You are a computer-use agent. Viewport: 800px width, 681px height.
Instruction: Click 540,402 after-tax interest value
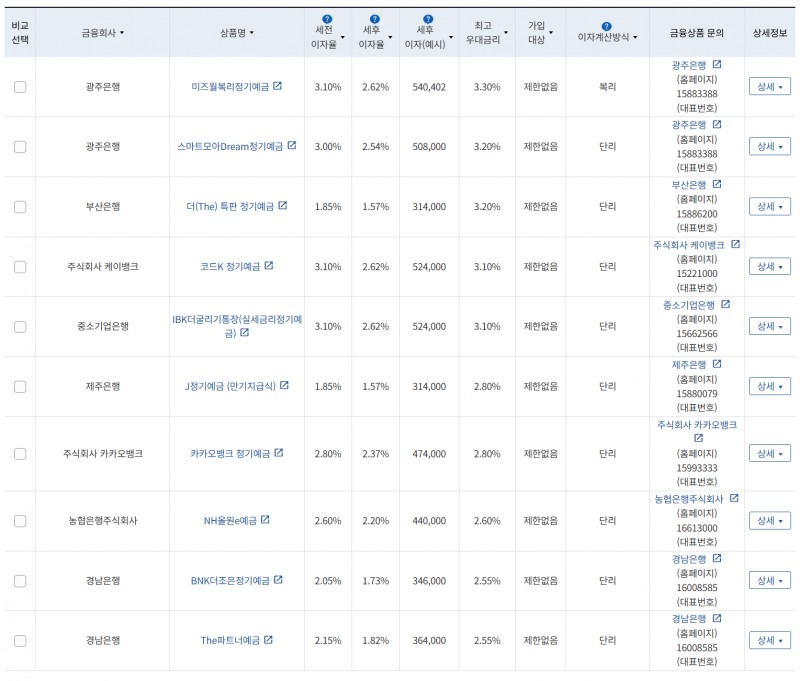pos(429,87)
